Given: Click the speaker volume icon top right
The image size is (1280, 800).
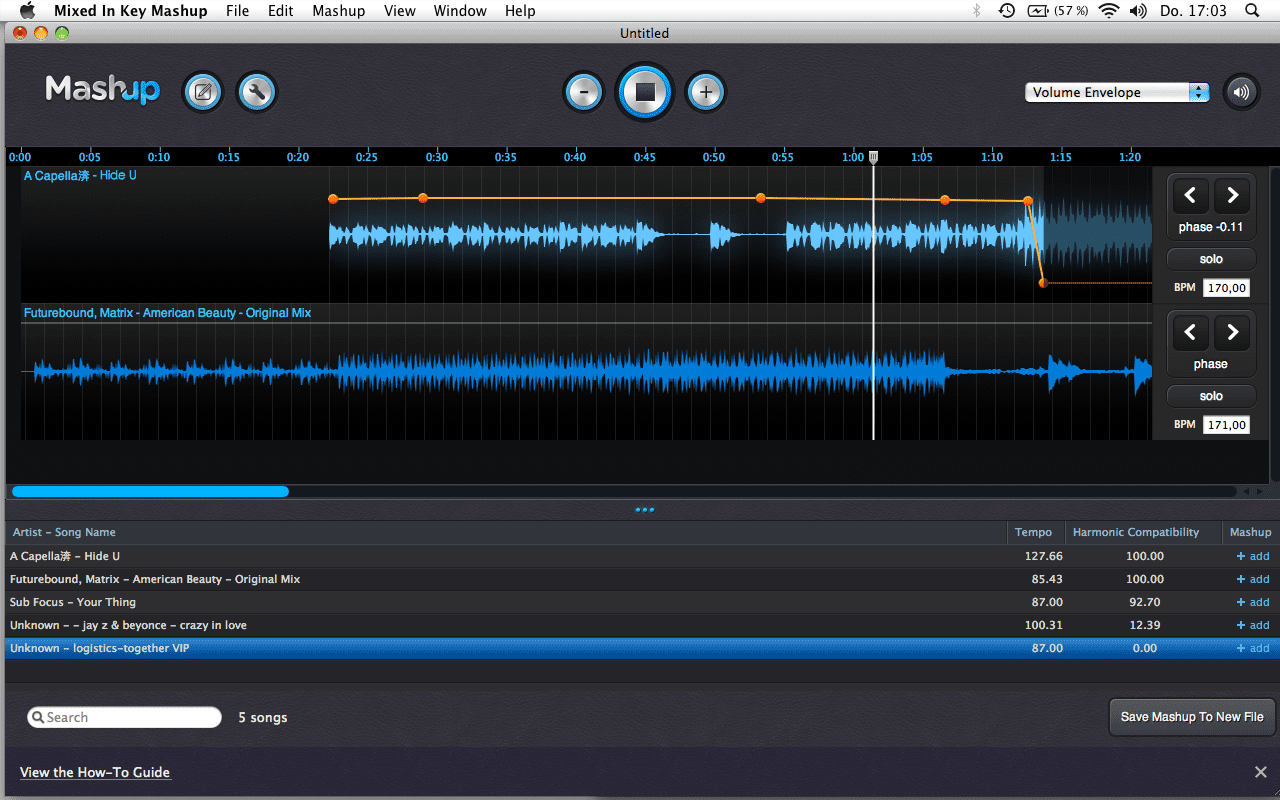Looking at the screenshot, I should [x=1241, y=93].
